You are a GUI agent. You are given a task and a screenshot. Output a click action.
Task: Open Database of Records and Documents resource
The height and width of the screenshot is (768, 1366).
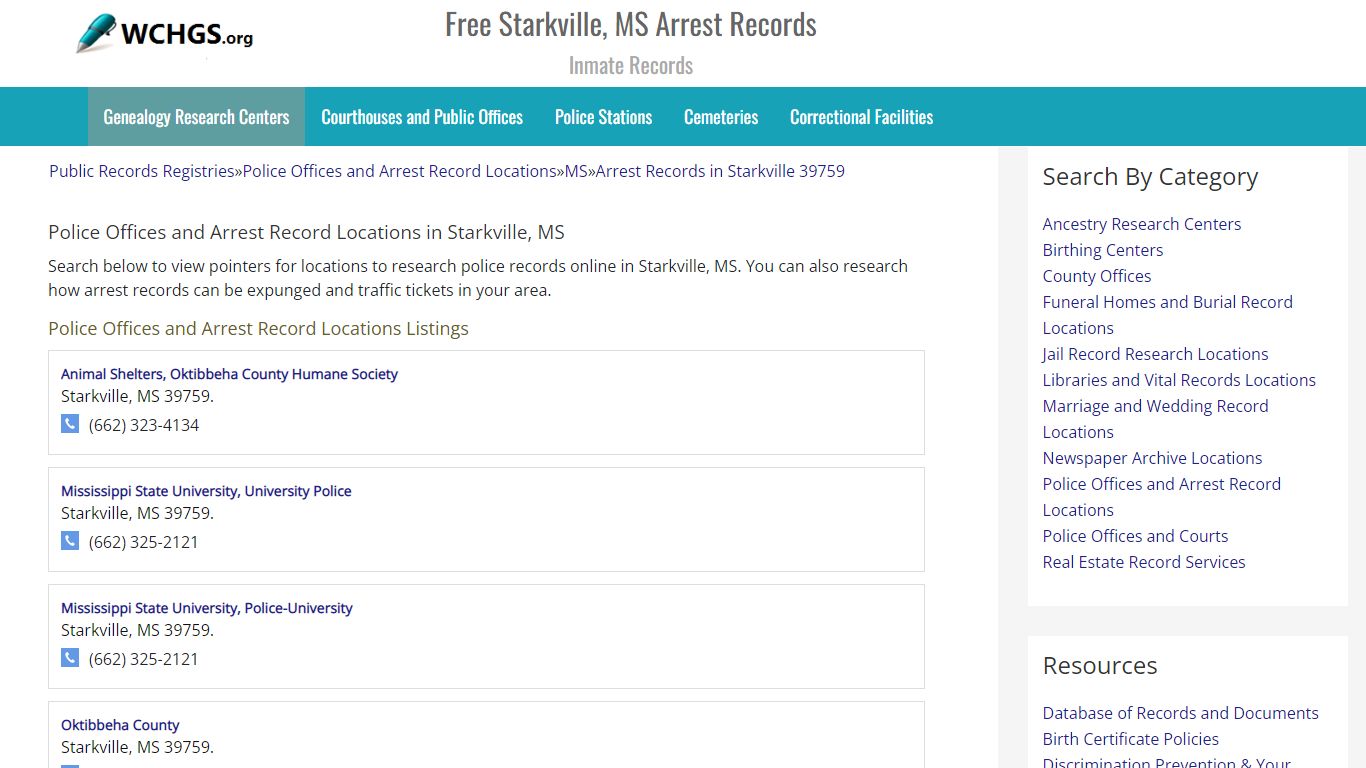pos(1180,713)
